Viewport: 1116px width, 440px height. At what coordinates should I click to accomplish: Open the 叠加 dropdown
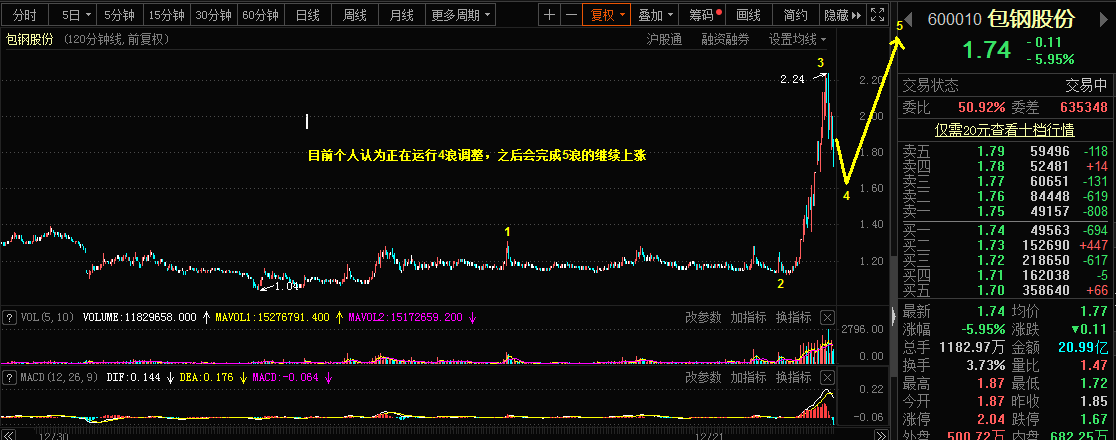point(654,14)
